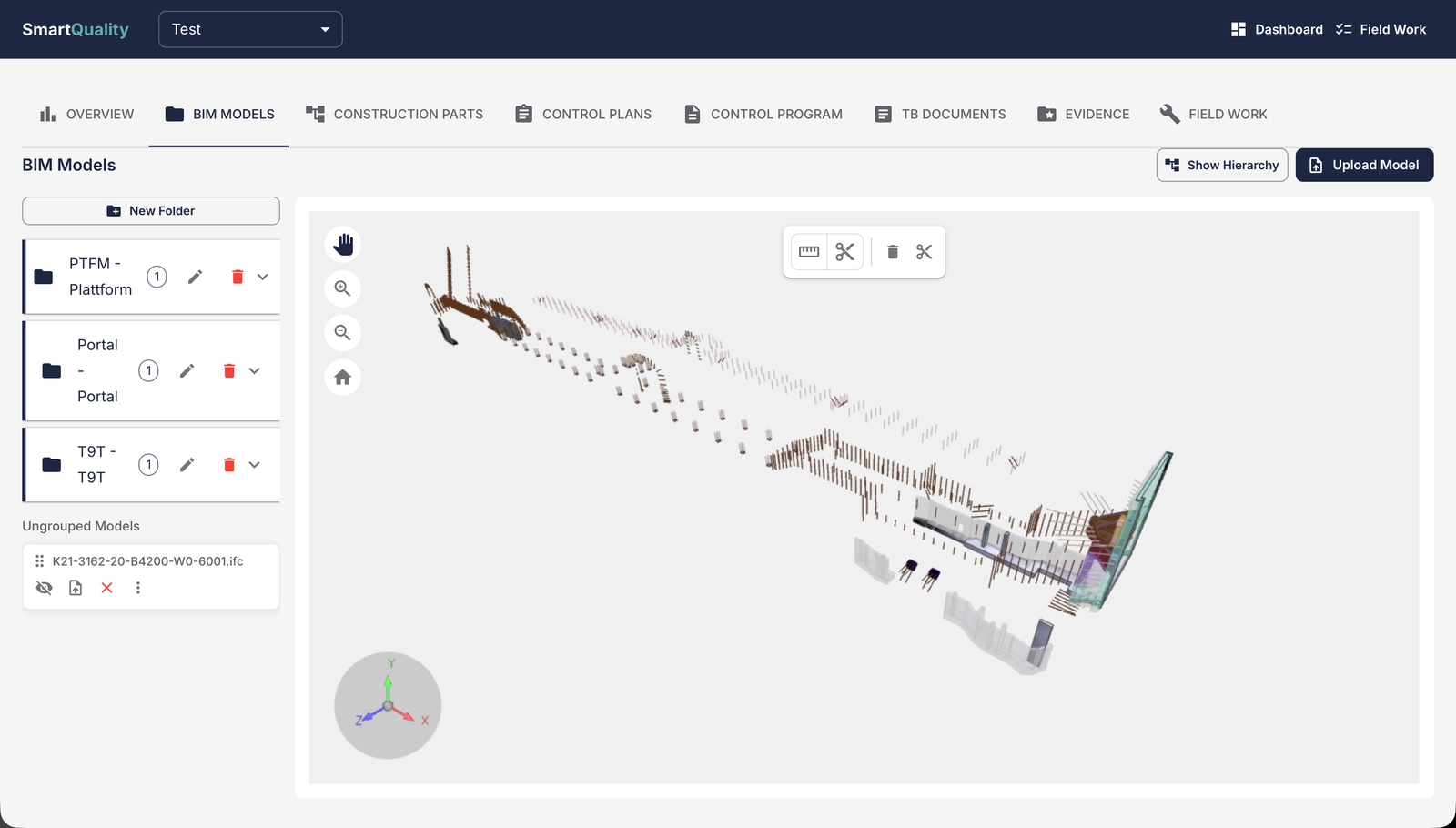Screen dimensions: 1456x828
Task: Remove the K21-3162 ifc model with red X
Action: tap(107, 588)
